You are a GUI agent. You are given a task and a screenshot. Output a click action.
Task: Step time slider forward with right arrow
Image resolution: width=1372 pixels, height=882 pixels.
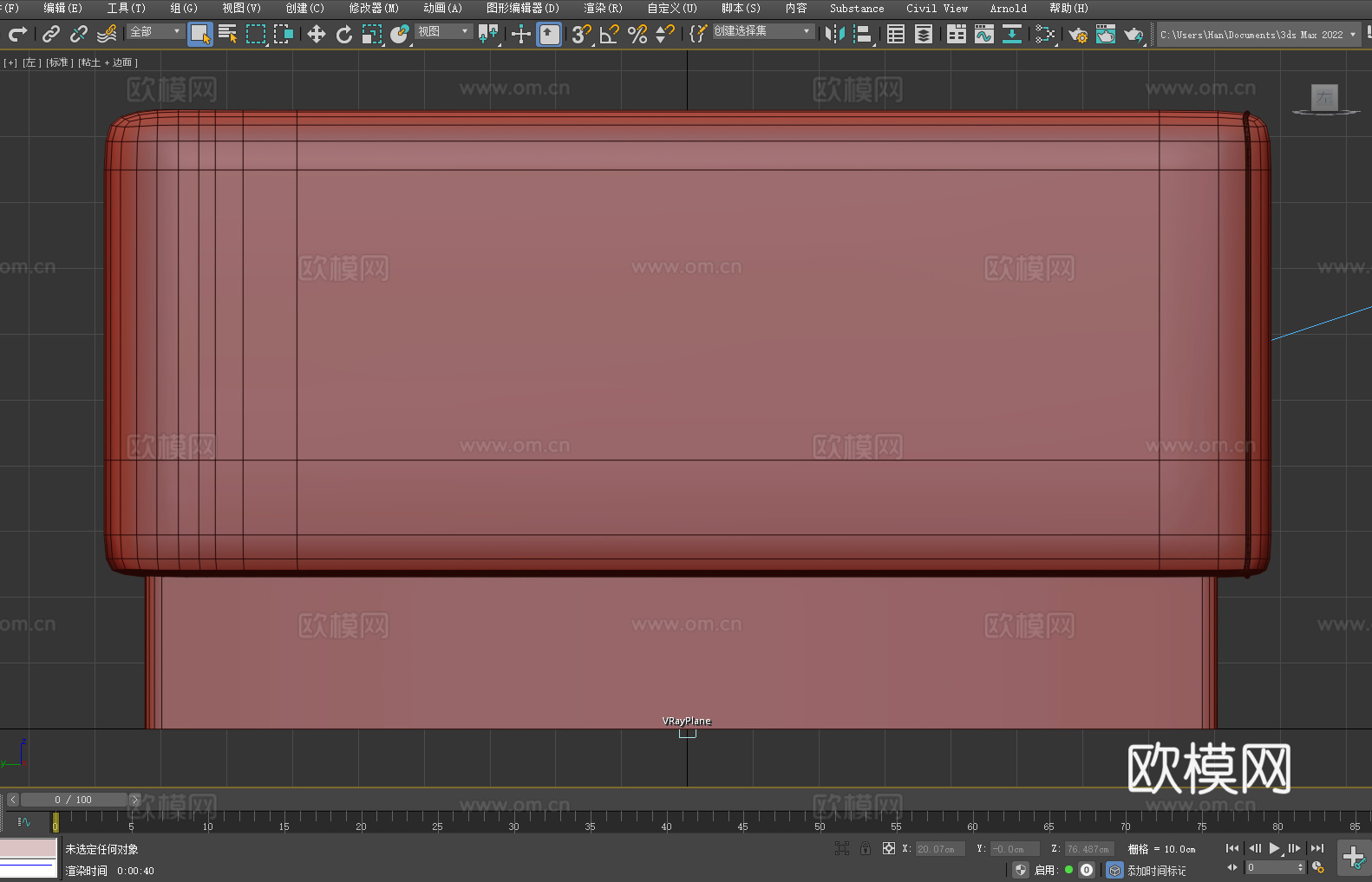tap(134, 800)
